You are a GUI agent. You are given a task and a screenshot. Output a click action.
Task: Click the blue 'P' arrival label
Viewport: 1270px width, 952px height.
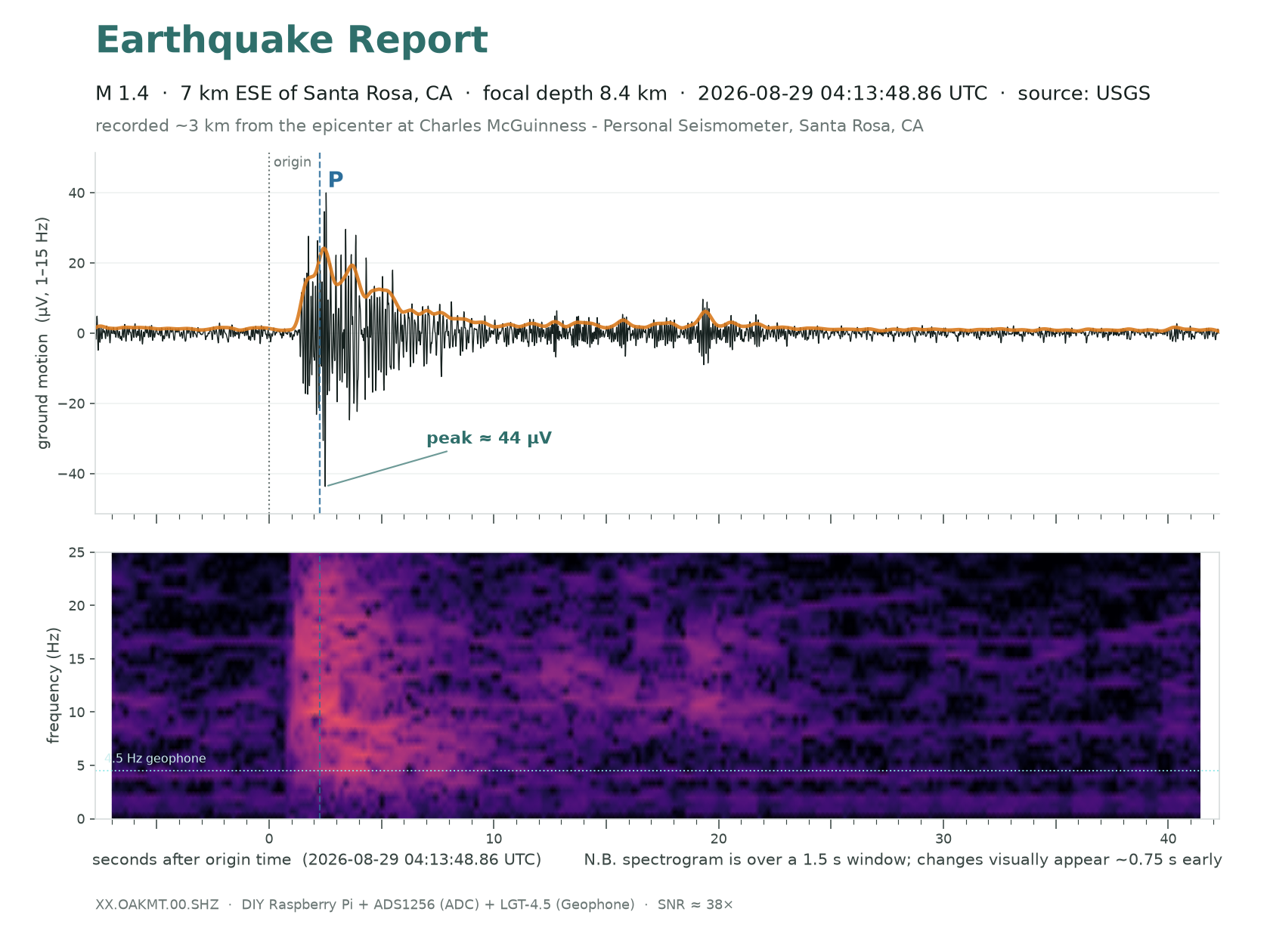[336, 180]
